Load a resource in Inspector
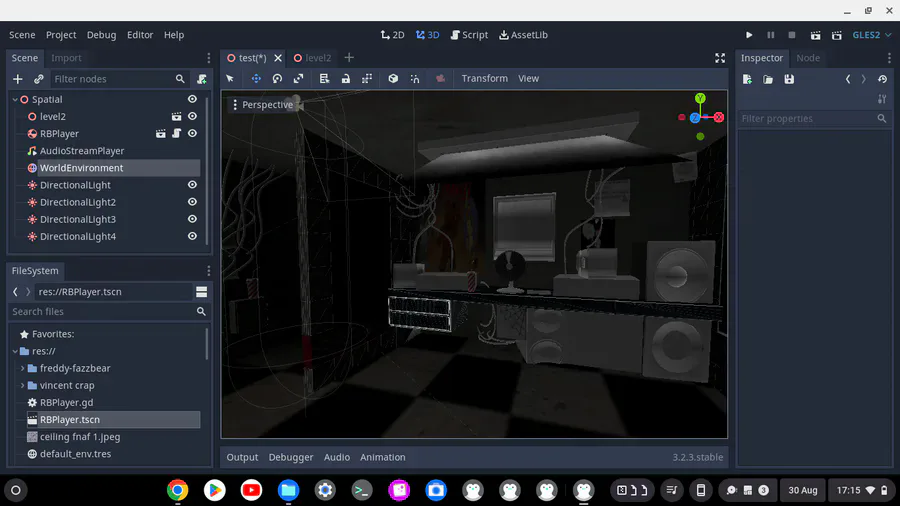This screenshot has width=900, height=506. pyautogui.click(x=768, y=79)
